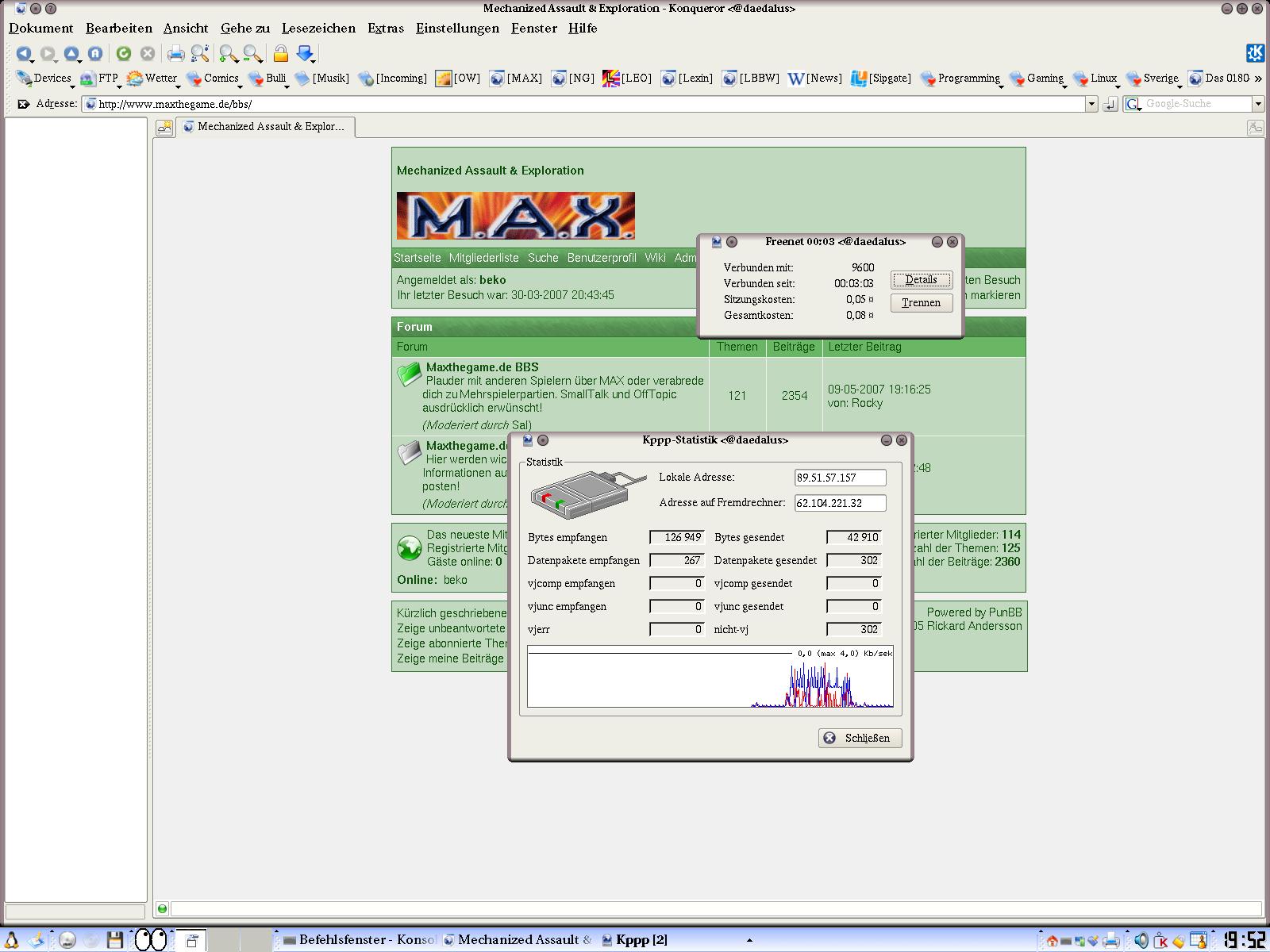This screenshot has width=1270, height=952.
Task: Open the speaker volume icon in the system tray
Action: click(x=1141, y=941)
